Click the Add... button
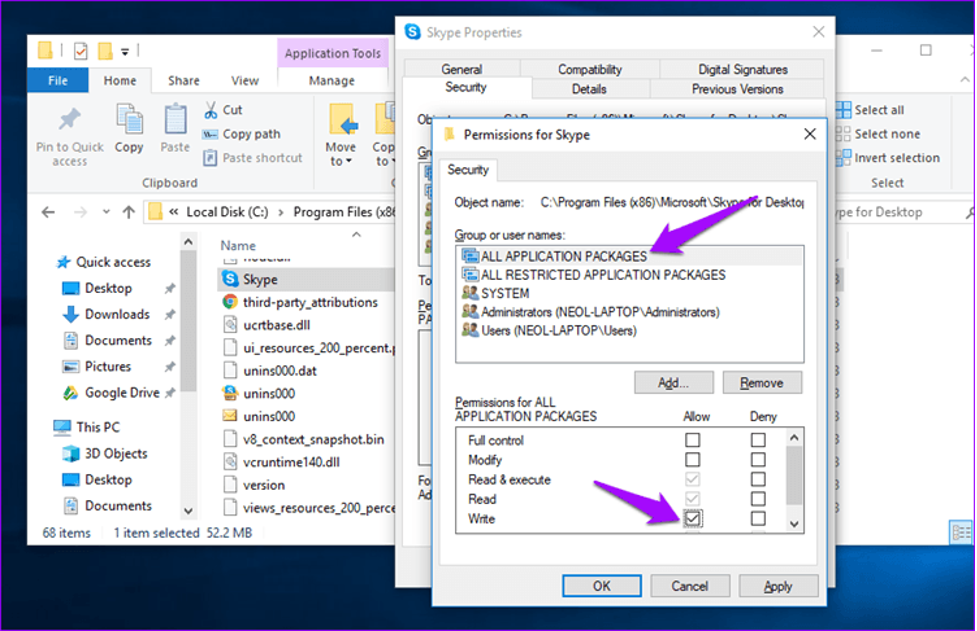The width and height of the screenshot is (977, 631). point(674,383)
